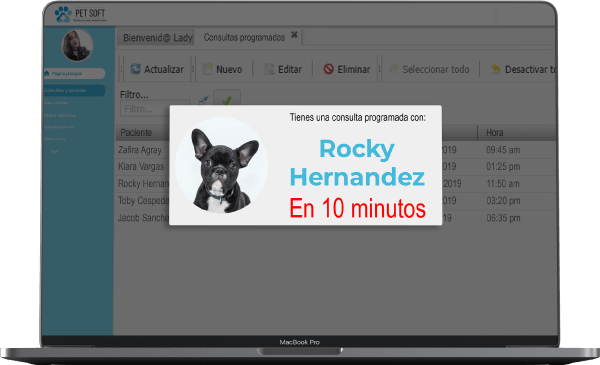Select Consultas y servicios sidebar item
This screenshot has height=365, width=600.
coord(74,90)
